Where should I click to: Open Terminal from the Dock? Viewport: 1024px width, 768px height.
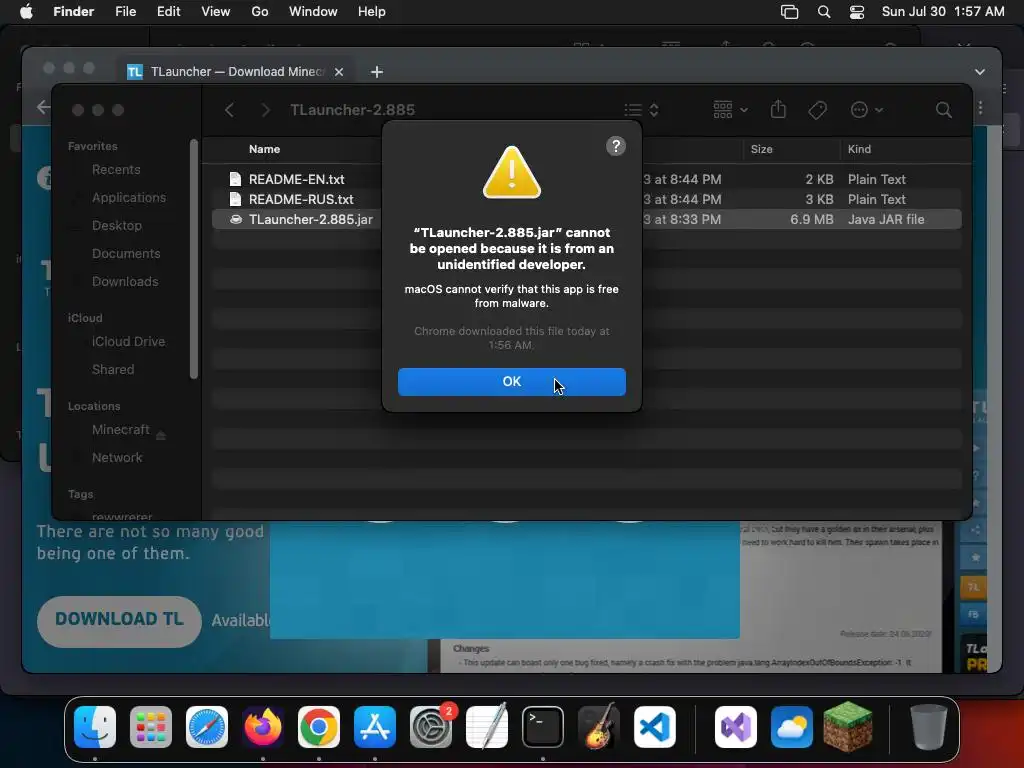point(543,727)
